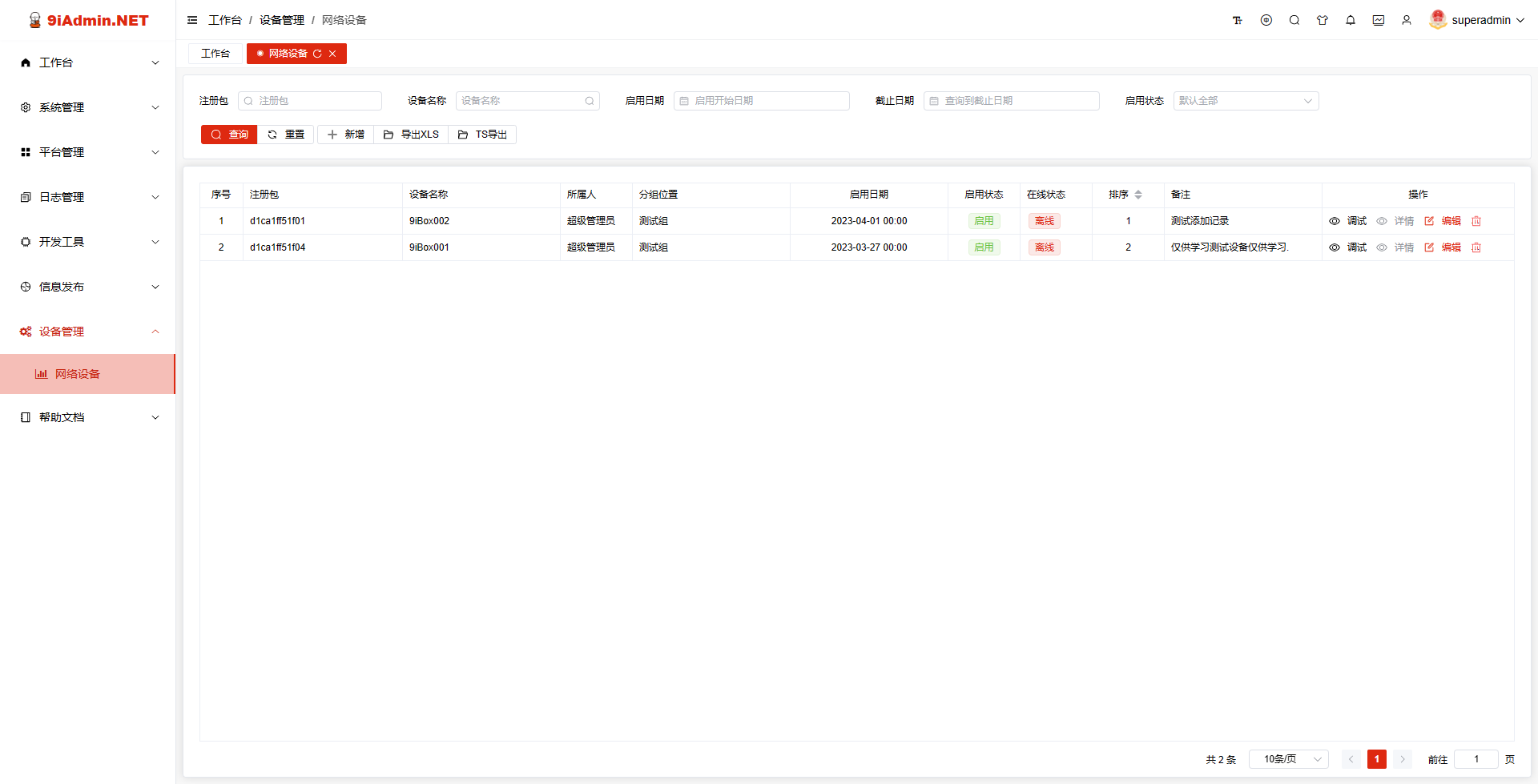The width and height of the screenshot is (1538, 784).
Task: Toggle the 启用 status tag for 9iBox001
Action: [x=983, y=247]
